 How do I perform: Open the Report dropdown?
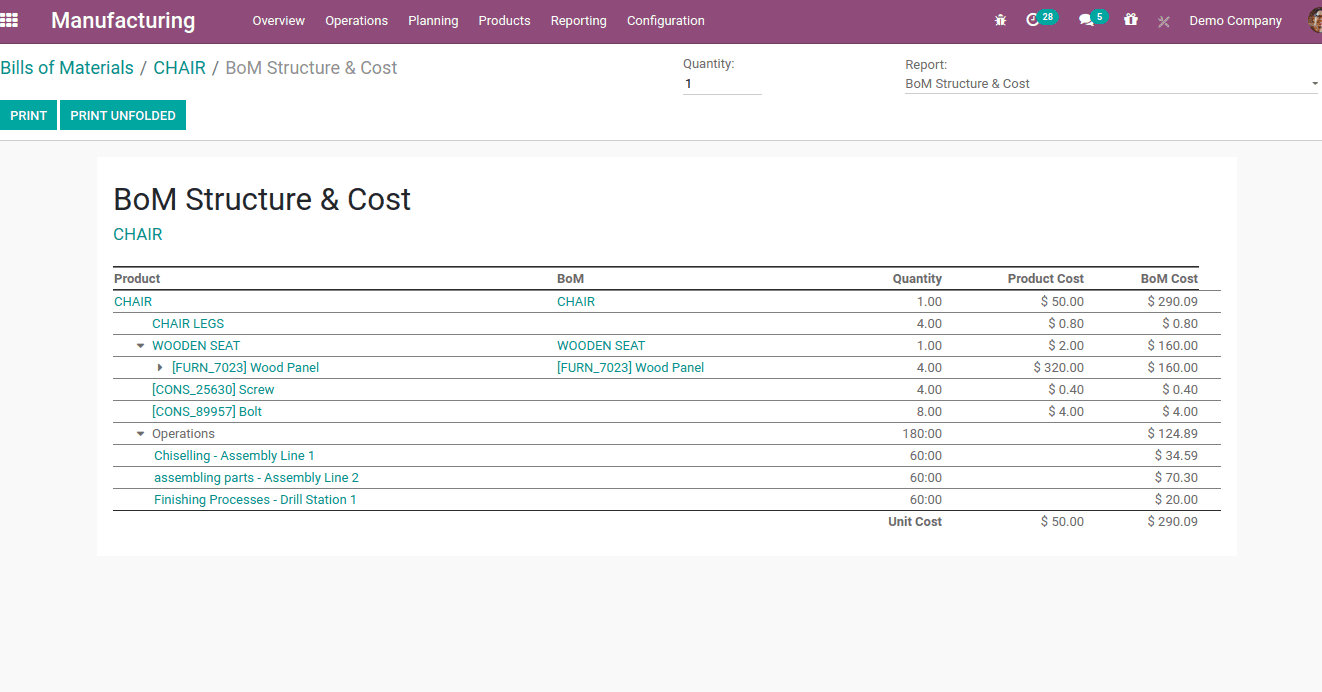pos(1112,84)
